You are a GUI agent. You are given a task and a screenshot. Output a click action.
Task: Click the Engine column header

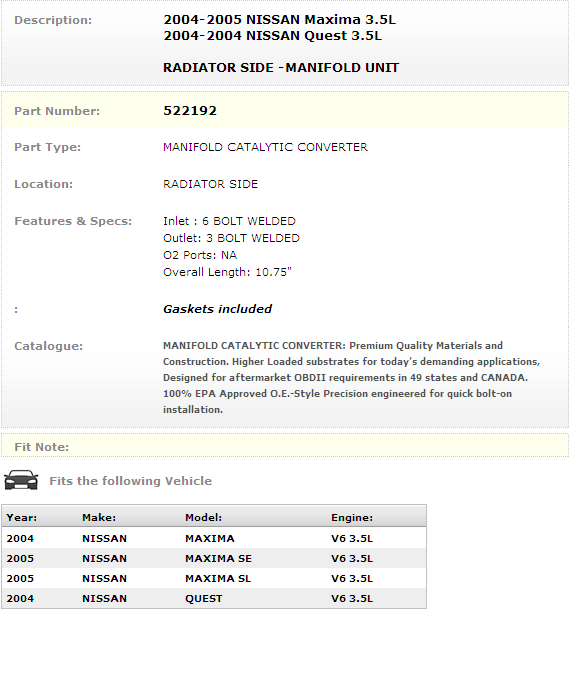coord(352,517)
